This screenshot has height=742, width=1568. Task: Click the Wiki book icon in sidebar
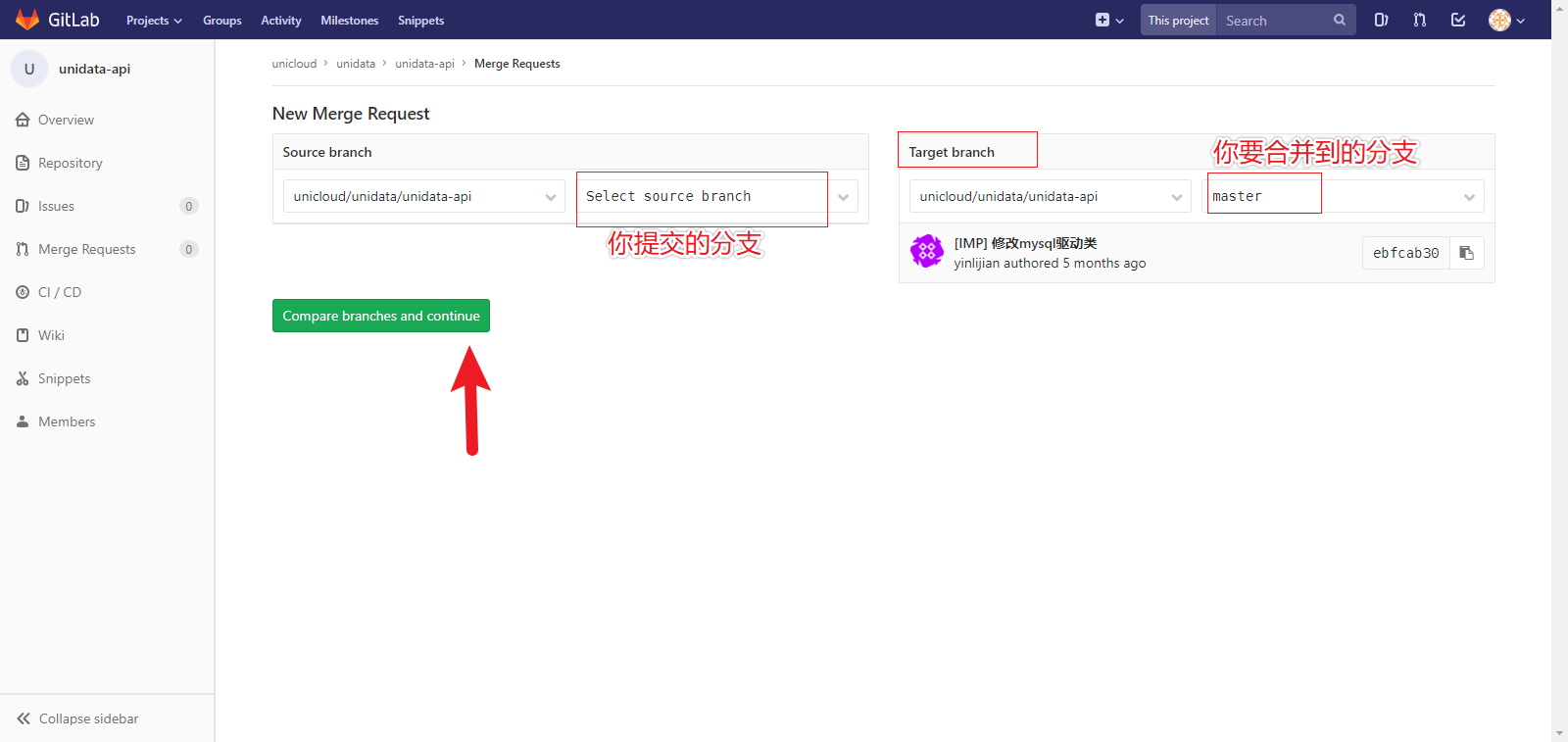[23, 335]
